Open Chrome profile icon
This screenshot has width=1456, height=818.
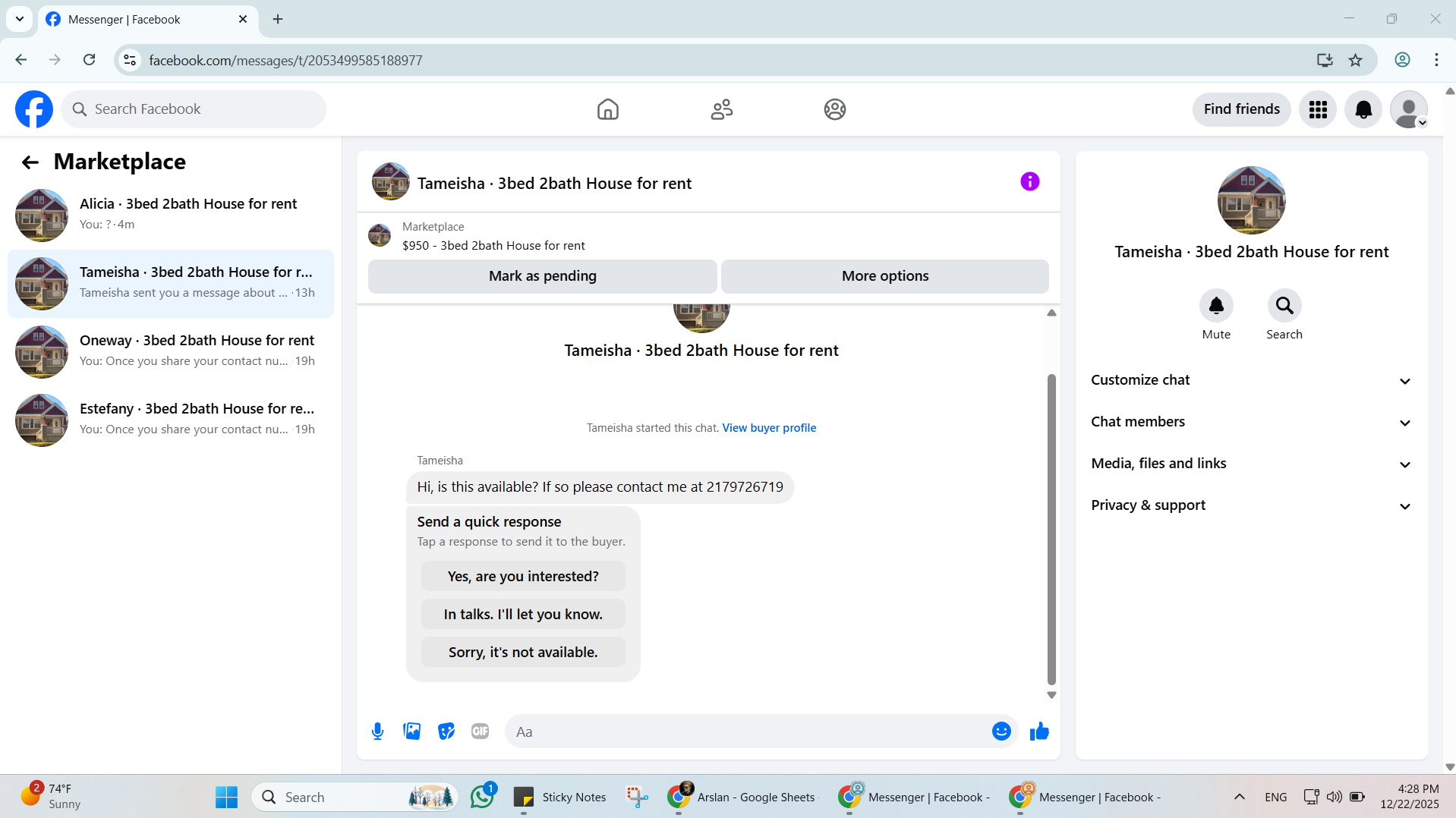[1402, 60]
